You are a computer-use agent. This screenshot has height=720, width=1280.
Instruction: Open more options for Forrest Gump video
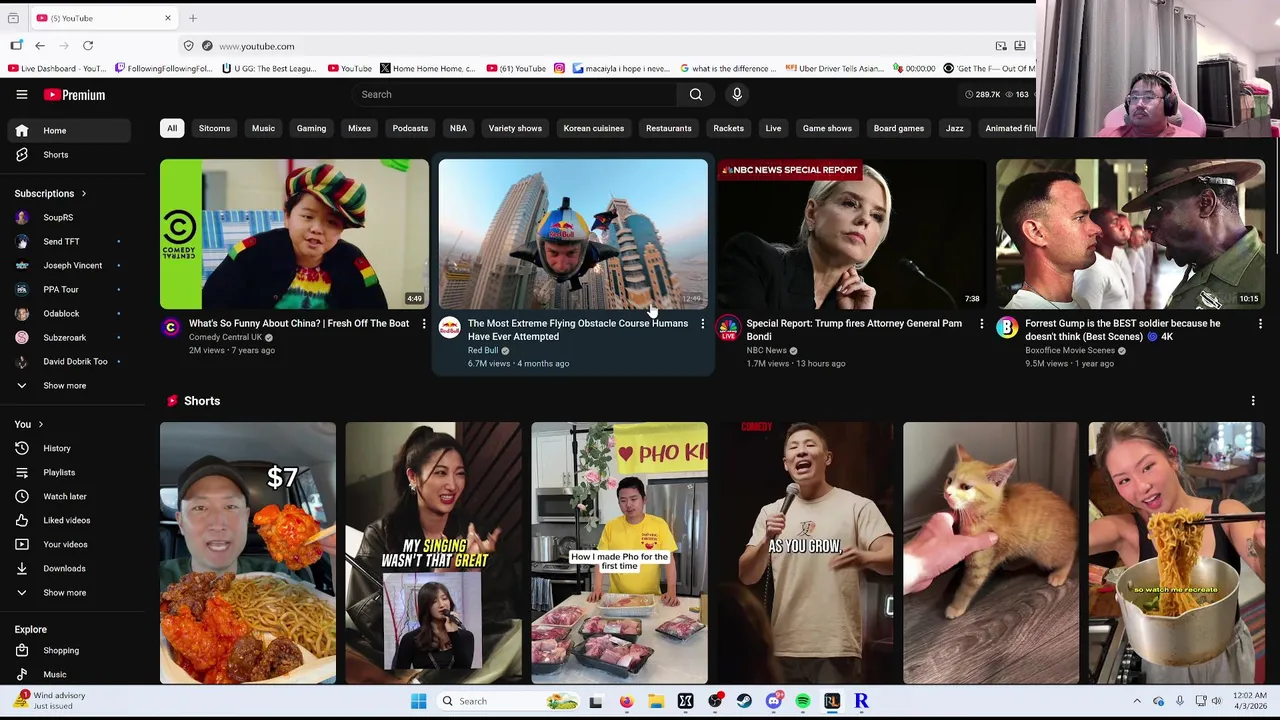click(x=1260, y=324)
